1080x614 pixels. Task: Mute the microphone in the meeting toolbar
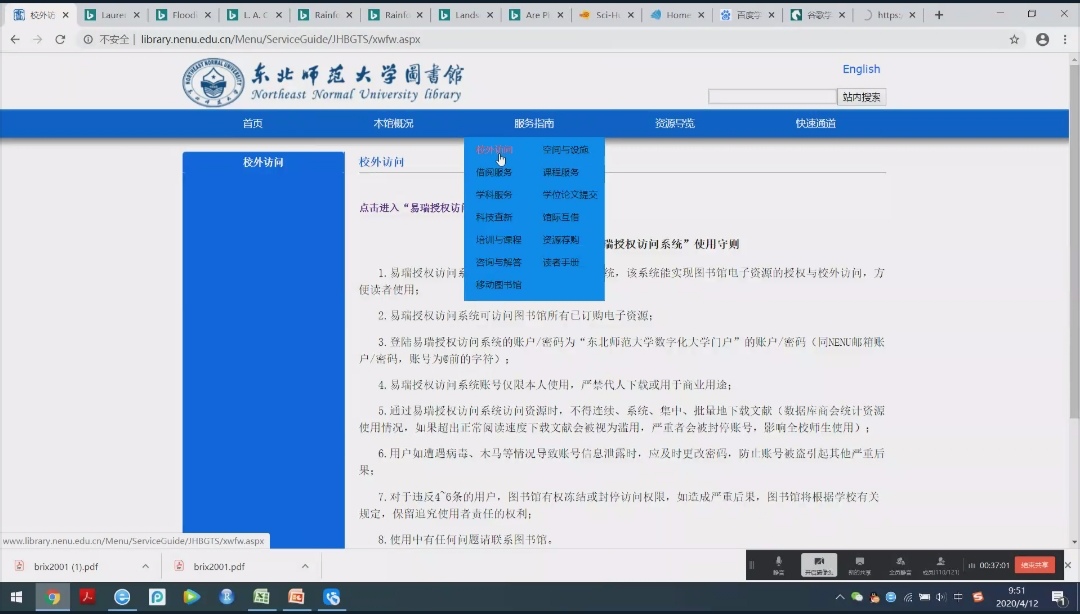click(778, 565)
